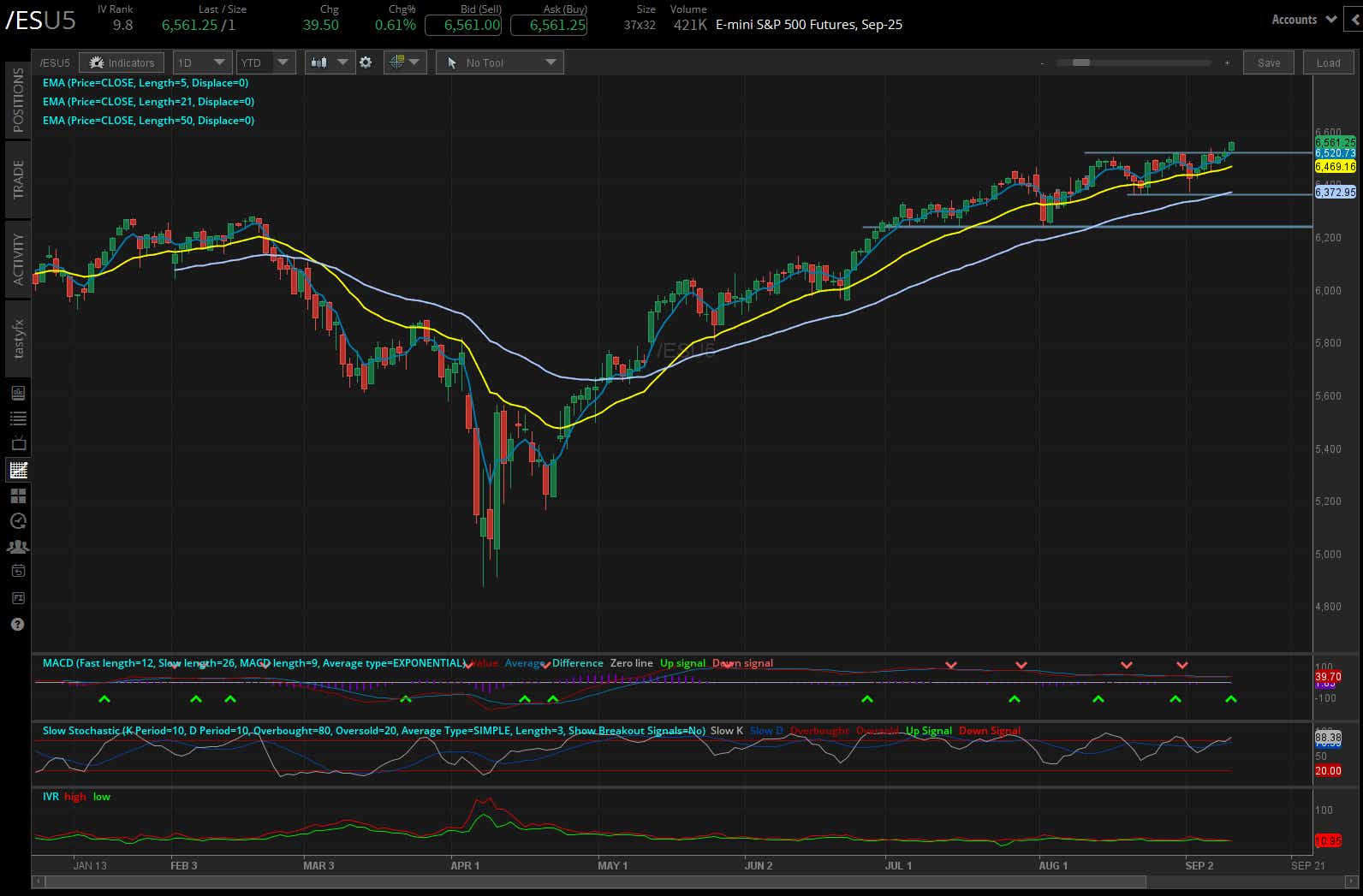Screen dimensions: 1363x896
Task: Click the drawing tool pointer arrow icon
Action: coord(452,62)
